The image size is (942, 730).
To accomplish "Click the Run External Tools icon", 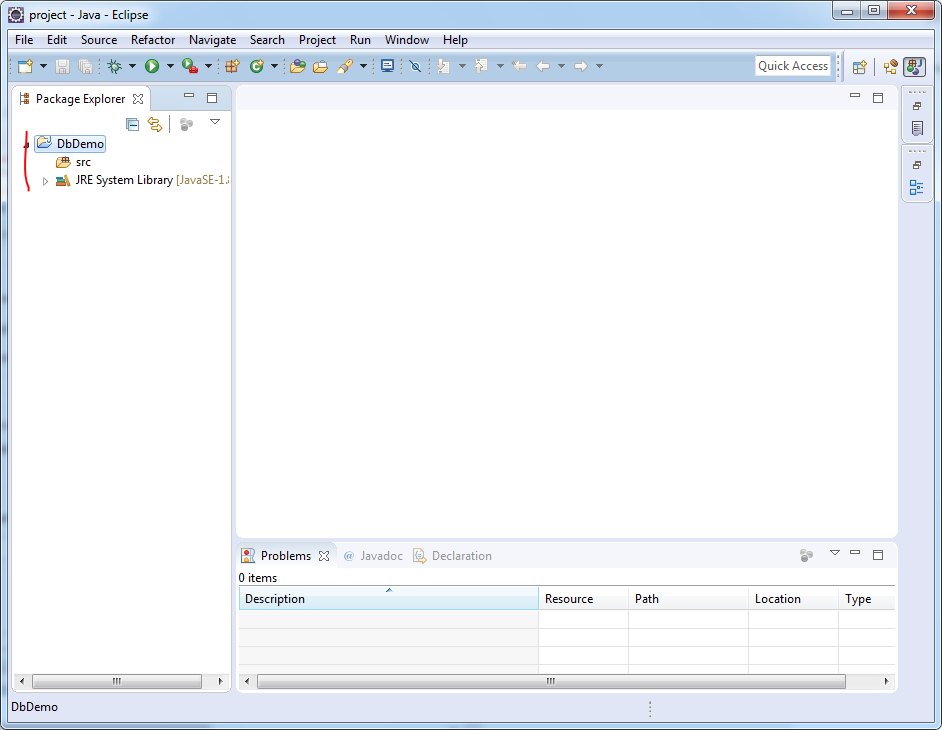I will tap(190, 66).
